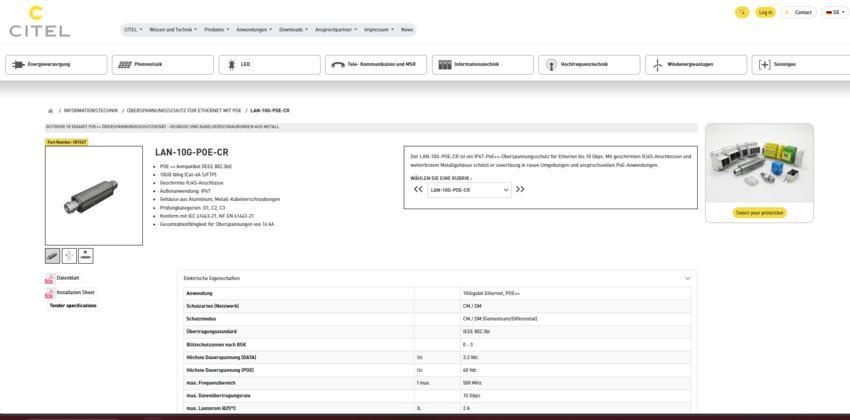
Task: Expand the Produkte menu
Action: [x=217, y=30]
